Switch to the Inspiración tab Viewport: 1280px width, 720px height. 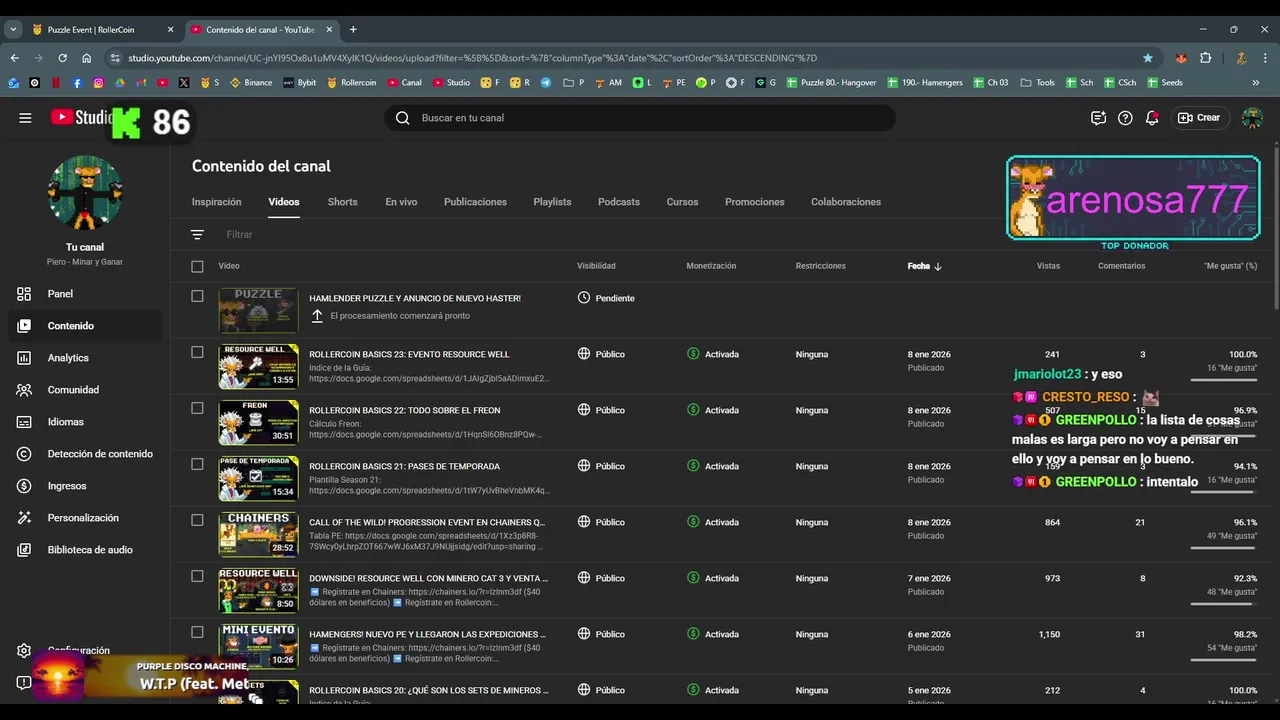(x=217, y=202)
